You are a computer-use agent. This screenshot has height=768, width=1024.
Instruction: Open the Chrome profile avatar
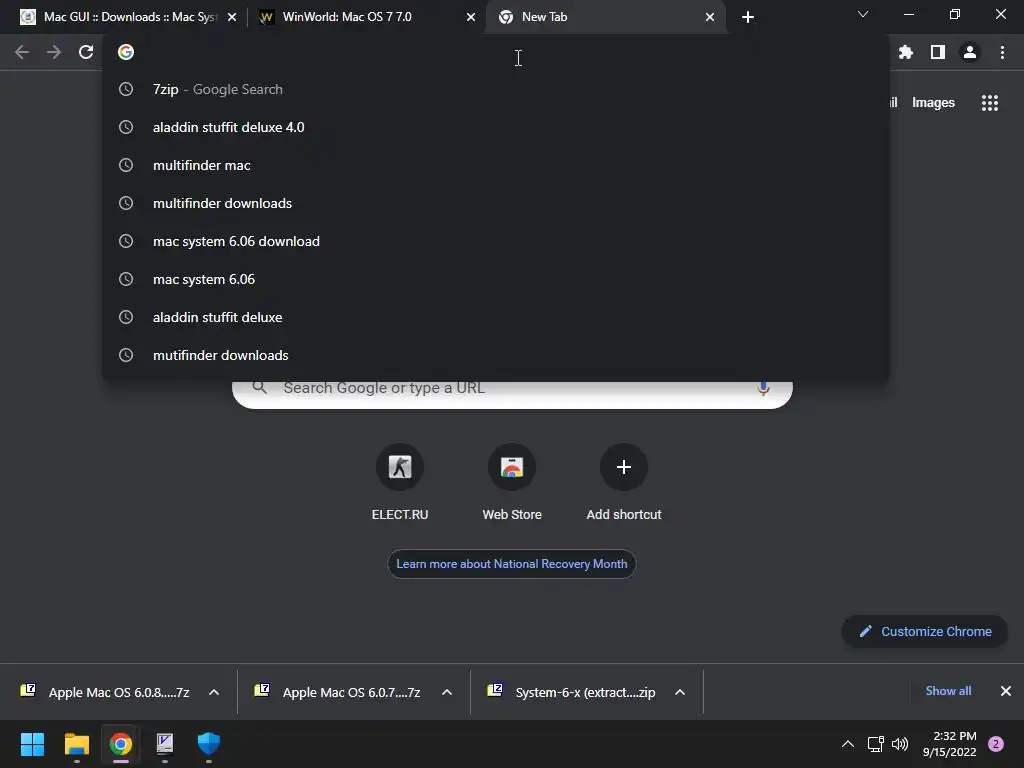970,52
